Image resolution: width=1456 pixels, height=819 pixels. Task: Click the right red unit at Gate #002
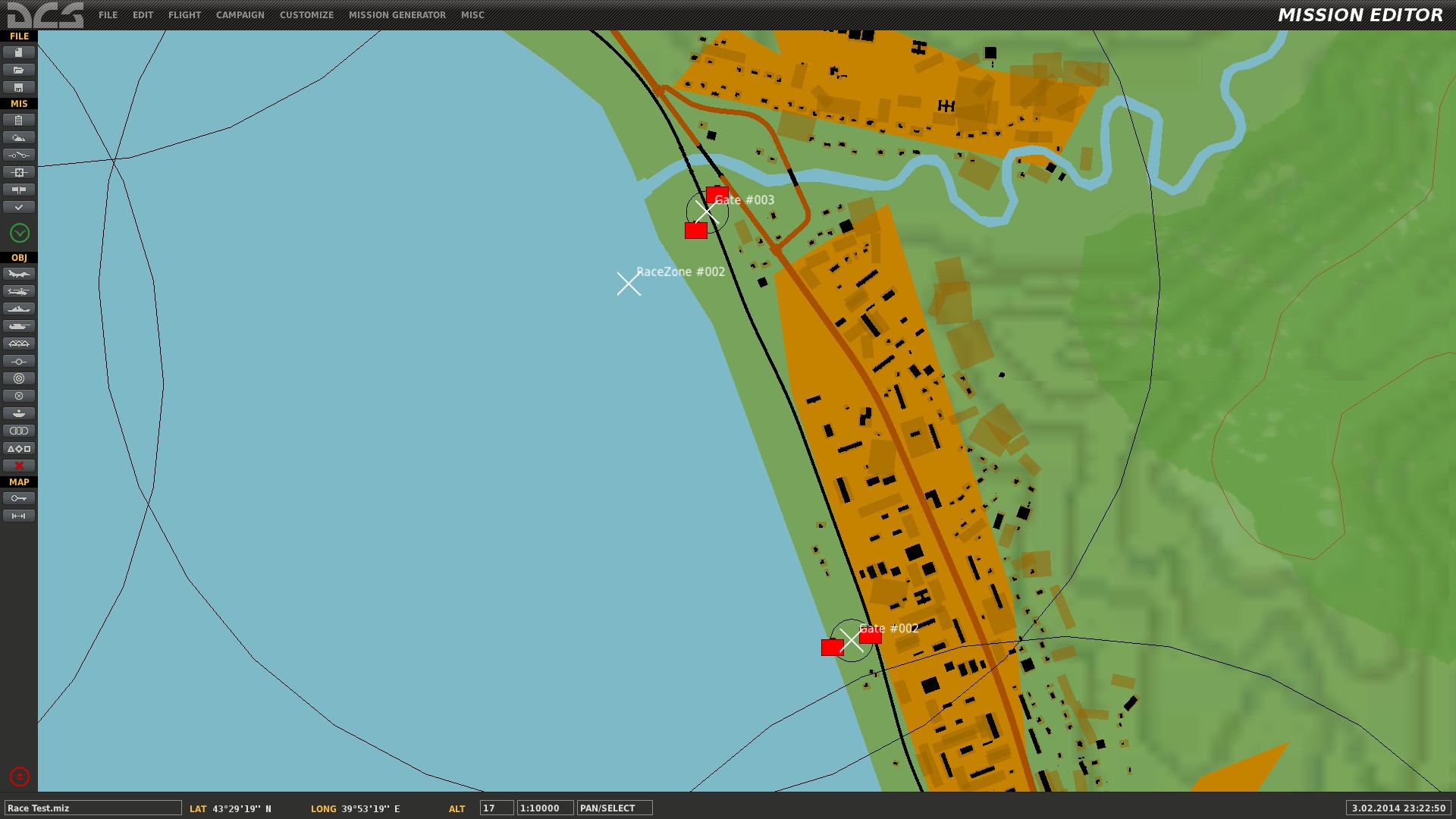click(x=871, y=635)
